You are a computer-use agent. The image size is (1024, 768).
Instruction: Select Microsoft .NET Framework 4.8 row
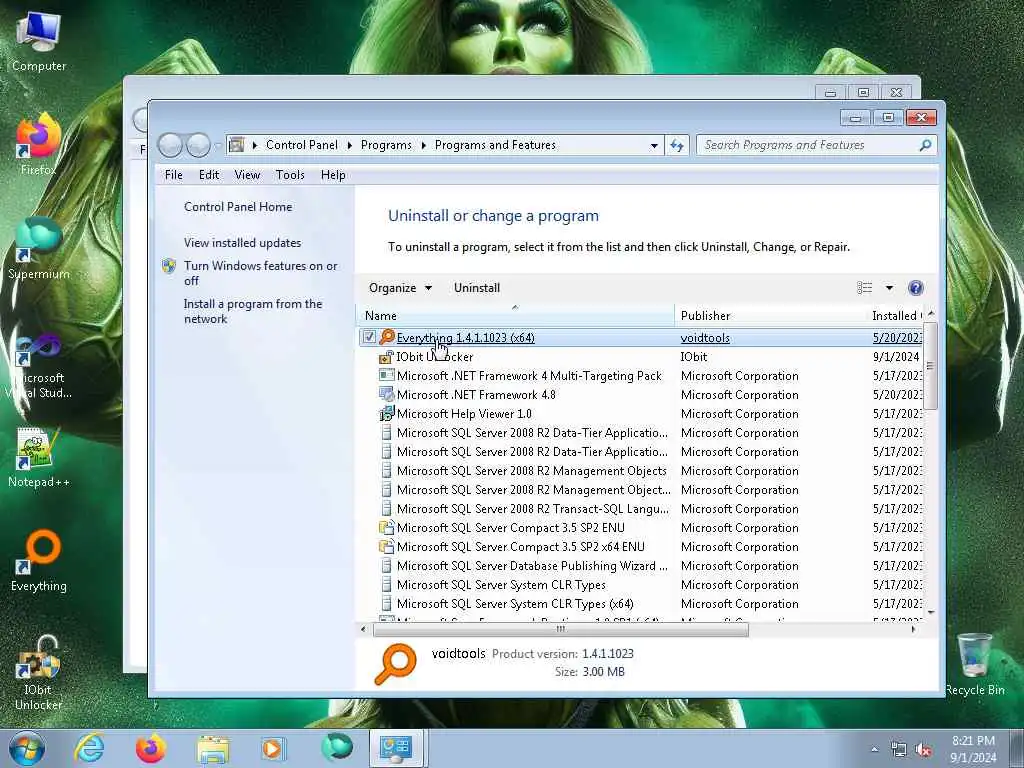click(640, 394)
